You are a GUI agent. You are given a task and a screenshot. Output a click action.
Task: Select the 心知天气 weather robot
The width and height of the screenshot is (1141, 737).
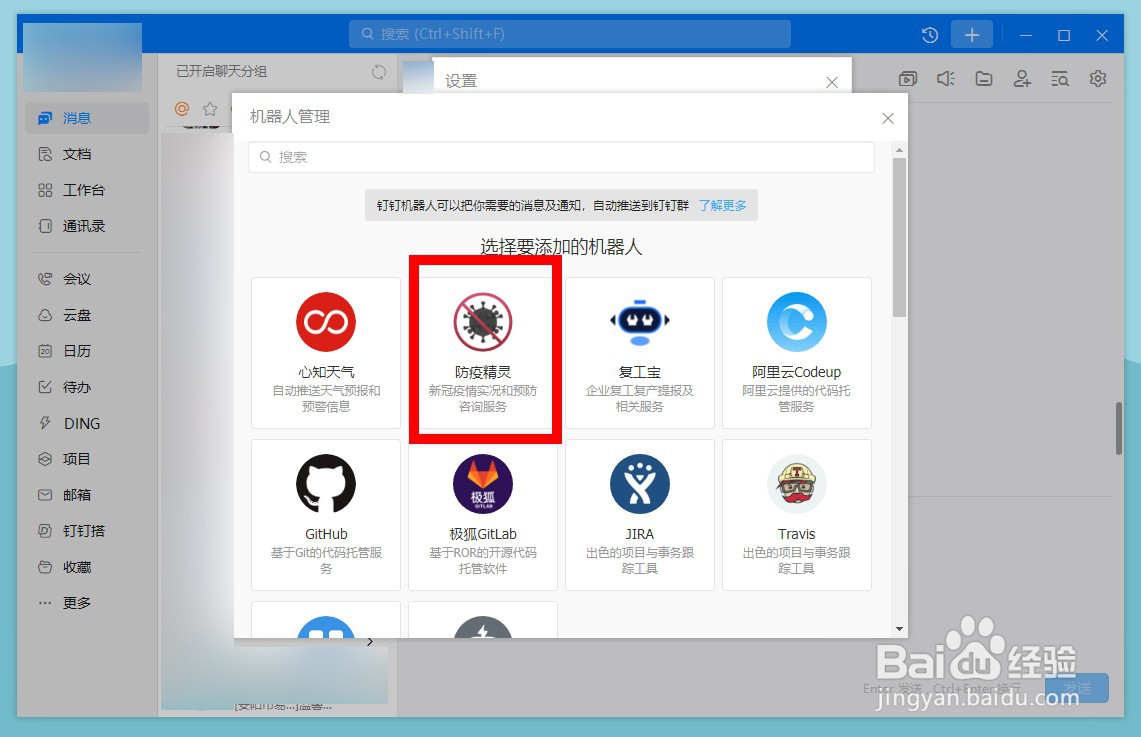pyautogui.click(x=326, y=353)
